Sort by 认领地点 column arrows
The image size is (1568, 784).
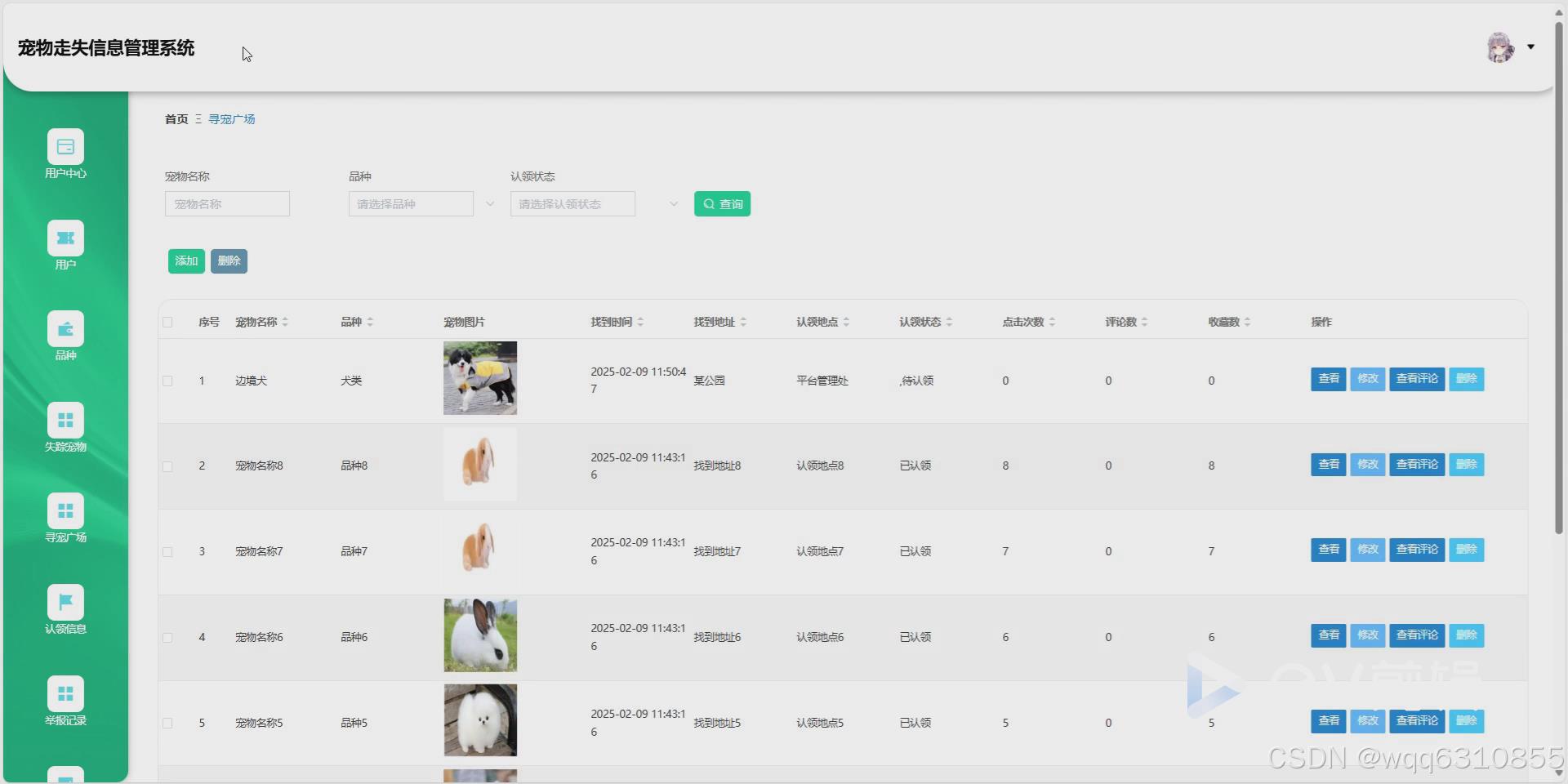(846, 322)
